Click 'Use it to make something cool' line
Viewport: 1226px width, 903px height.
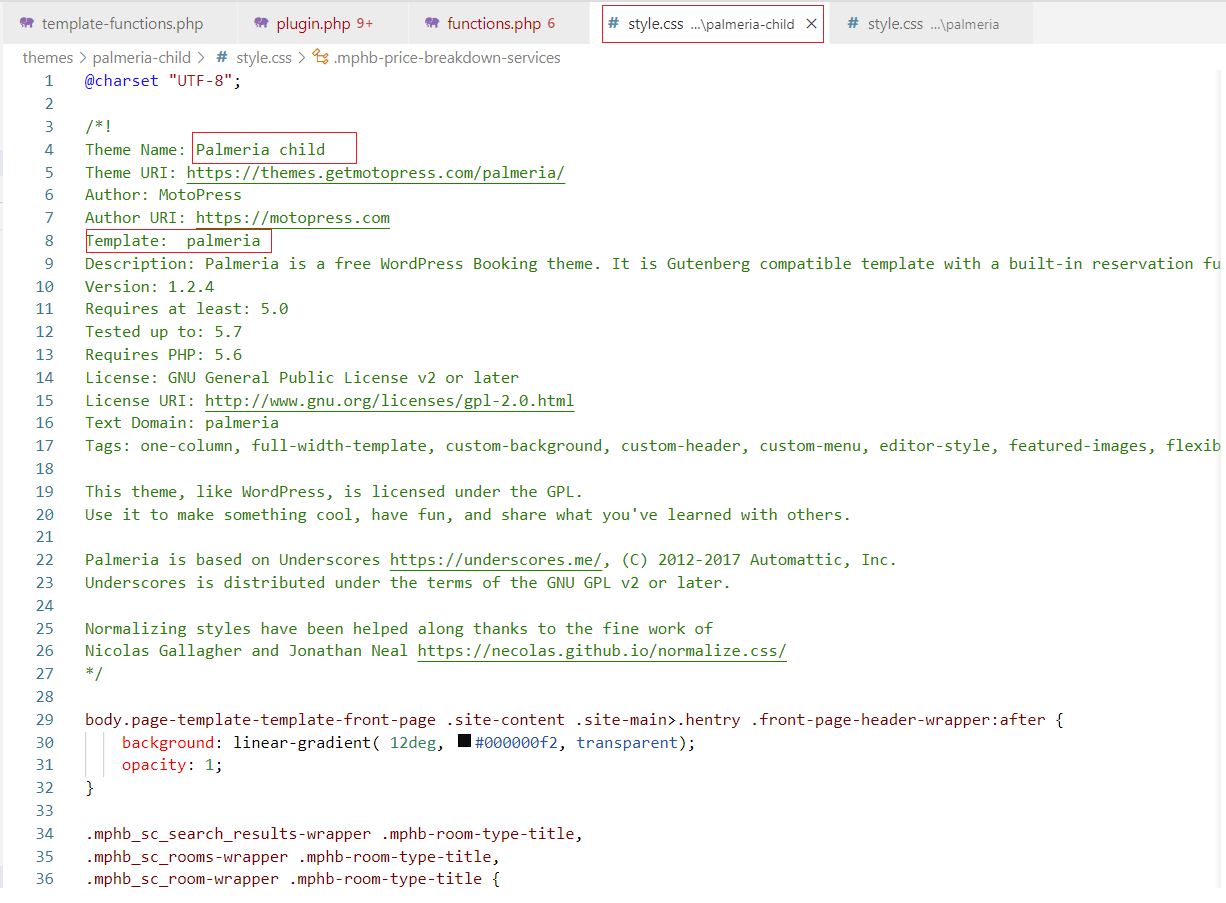(468, 515)
